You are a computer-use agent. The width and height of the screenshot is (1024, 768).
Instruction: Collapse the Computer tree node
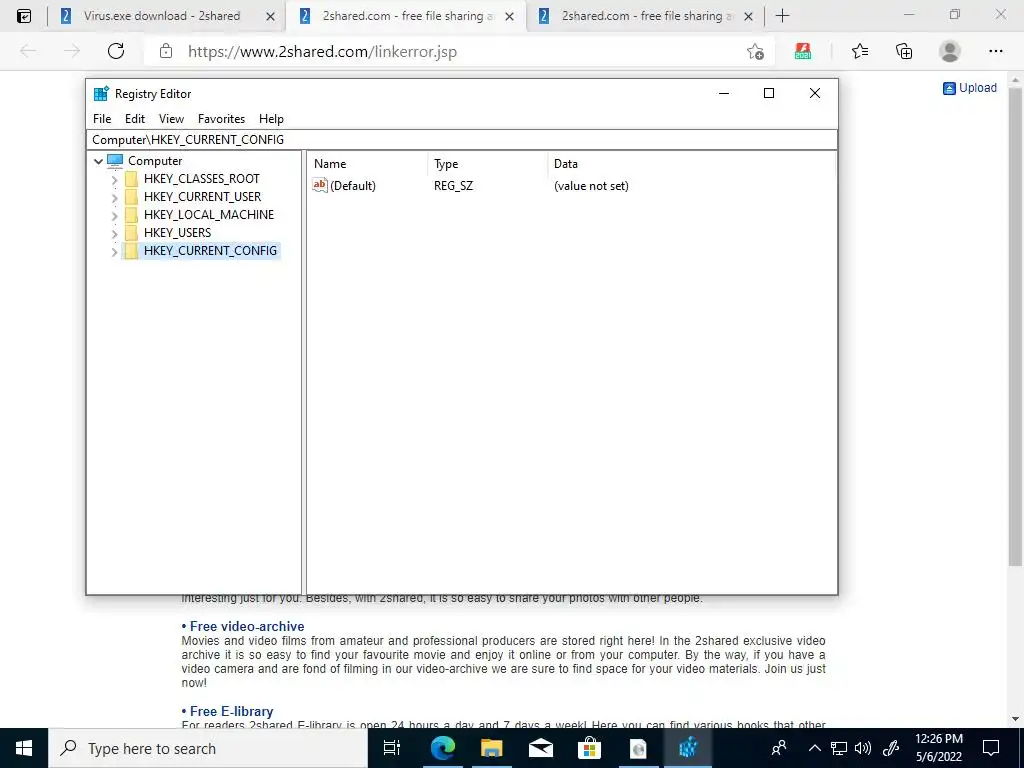coord(99,161)
